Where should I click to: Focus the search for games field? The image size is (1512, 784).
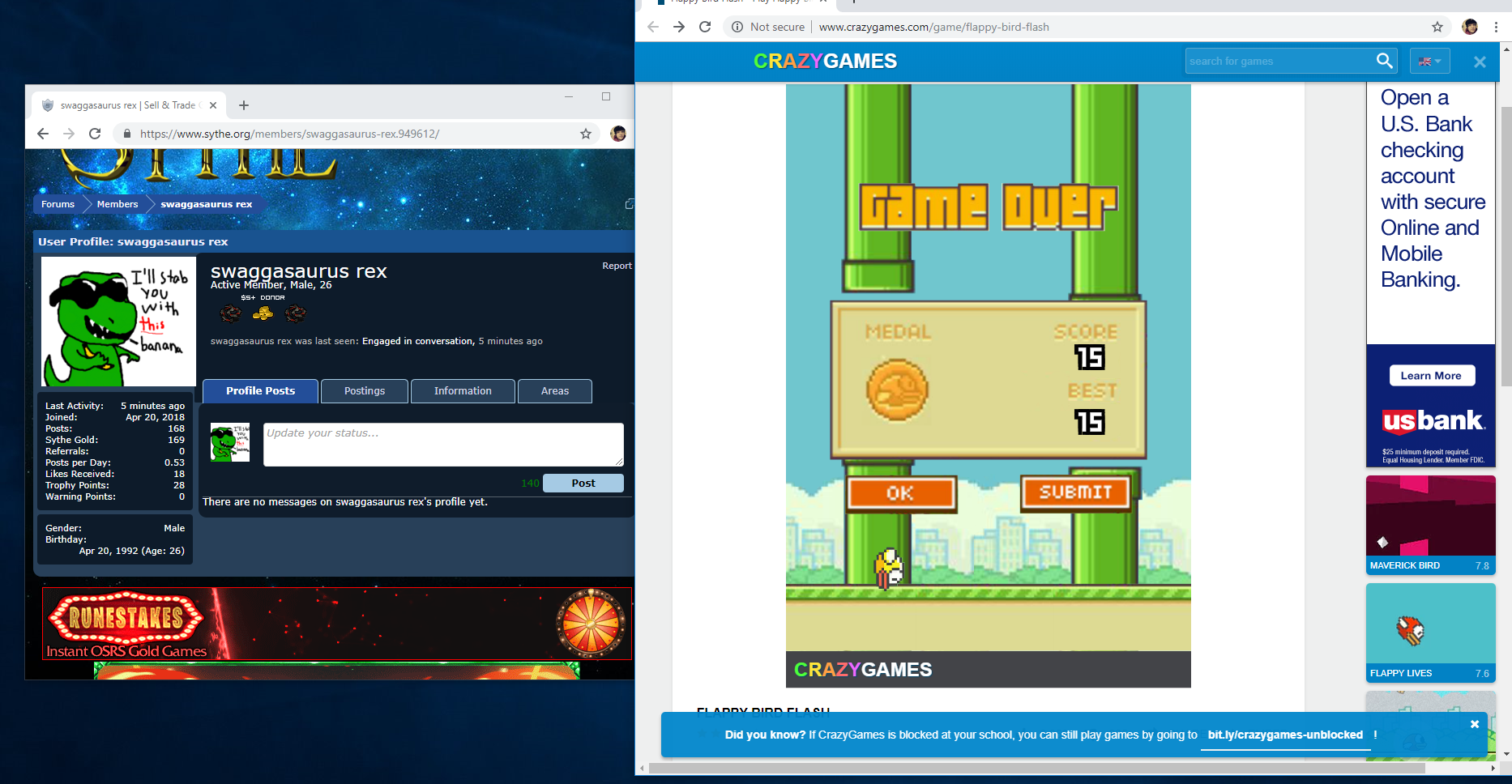point(1279,61)
